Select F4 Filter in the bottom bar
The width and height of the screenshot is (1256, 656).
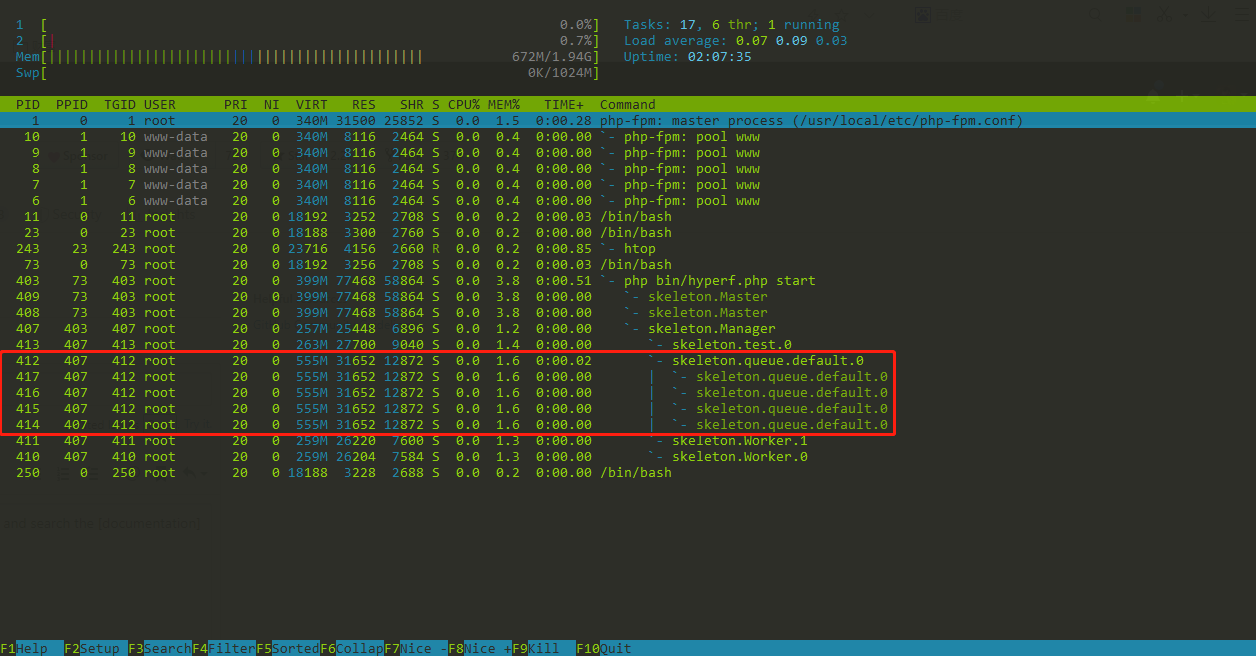(224, 648)
